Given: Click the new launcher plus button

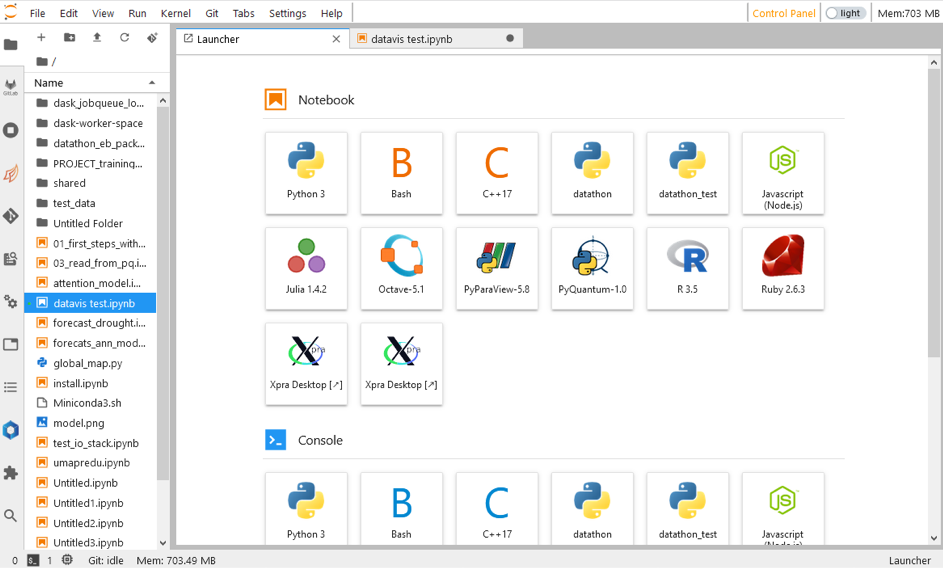Looking at the screenshot, I should [41, 37].
